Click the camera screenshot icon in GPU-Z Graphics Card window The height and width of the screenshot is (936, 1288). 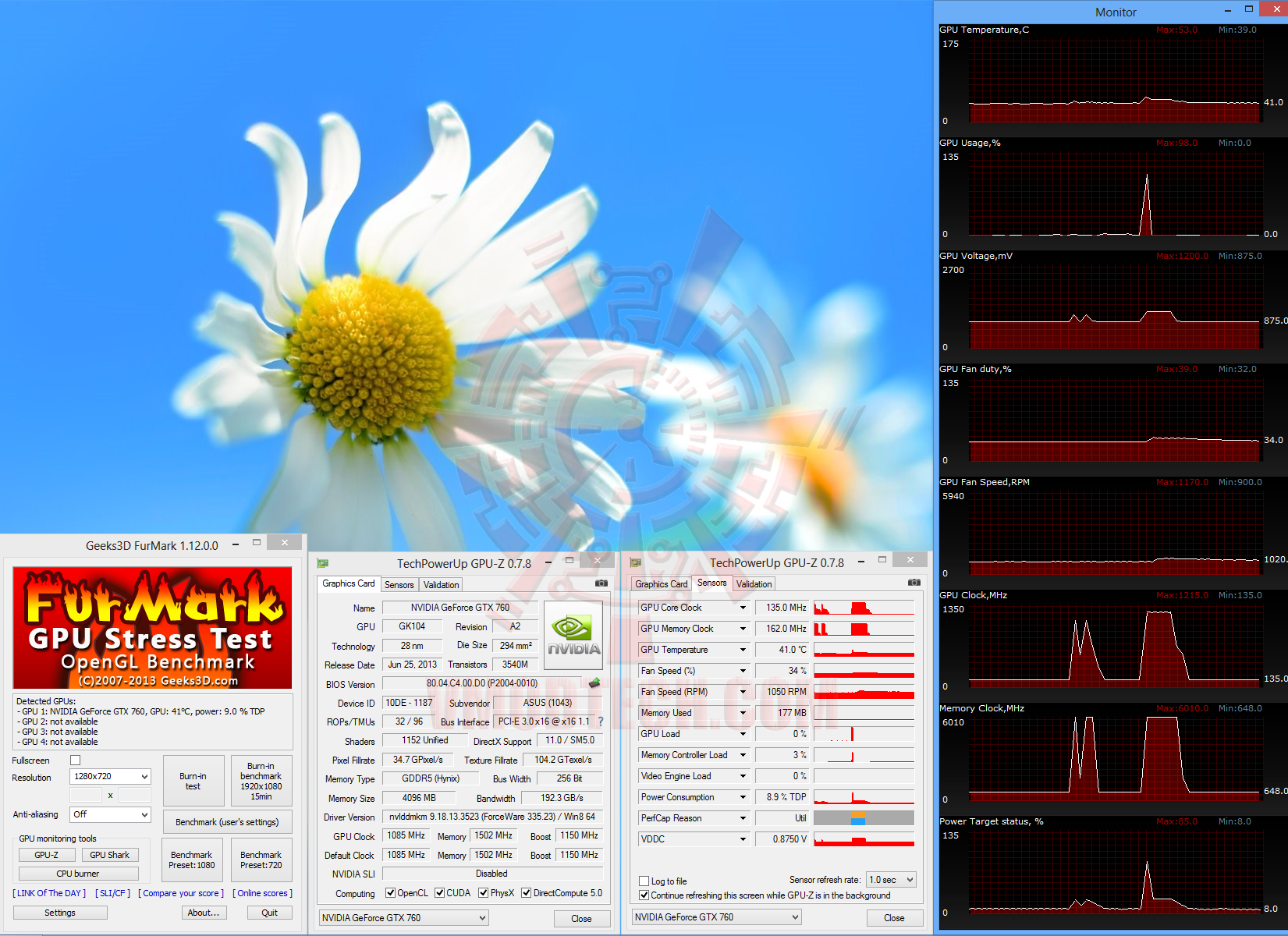click(601, 583)
